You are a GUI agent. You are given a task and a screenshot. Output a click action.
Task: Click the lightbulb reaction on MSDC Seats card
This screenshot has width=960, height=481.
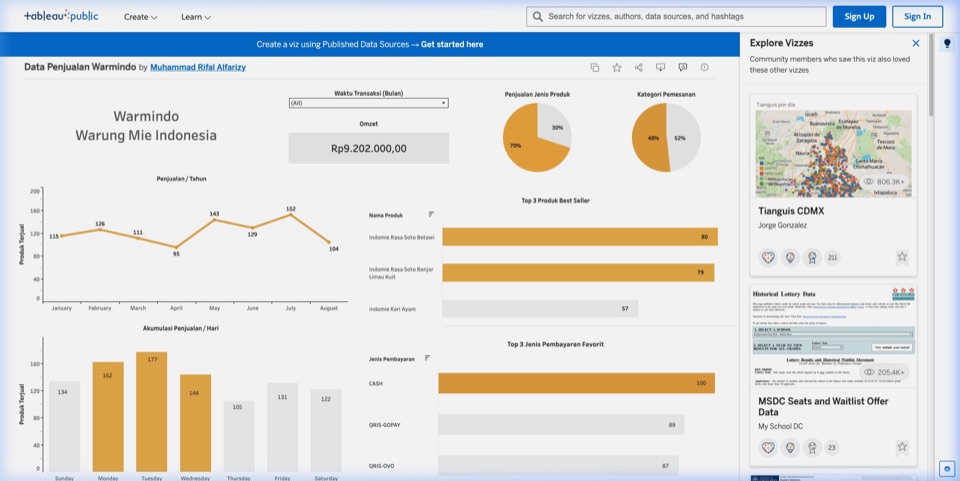pos(790,447)
